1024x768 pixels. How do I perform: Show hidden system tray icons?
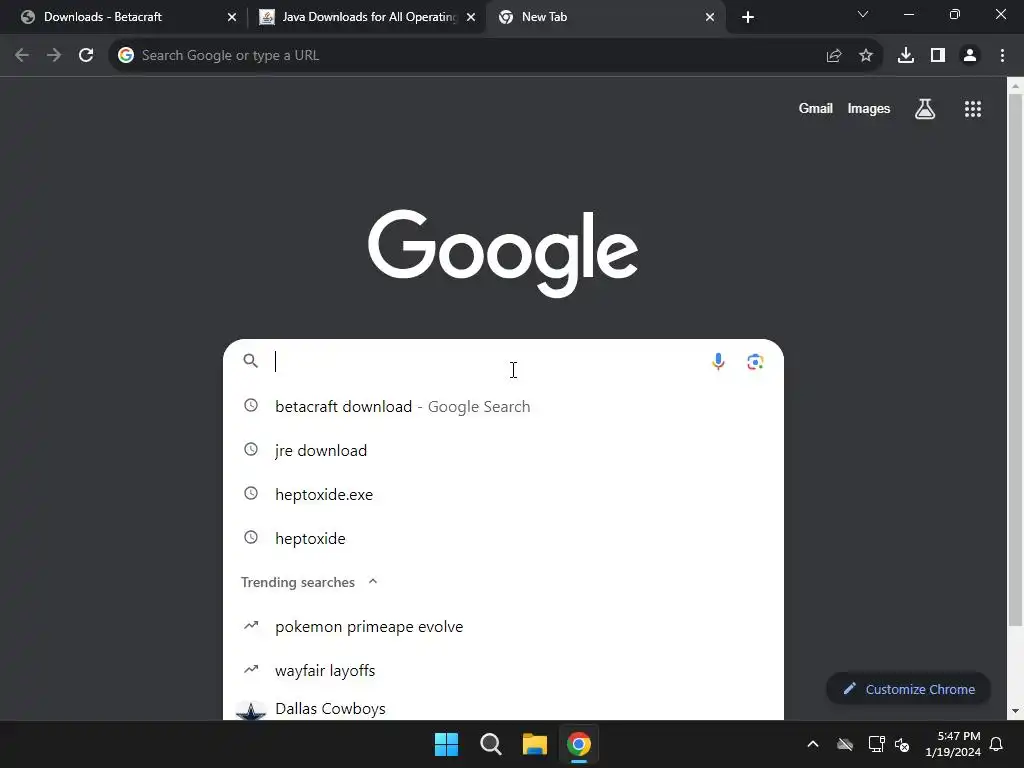pyautogui.click(x=813, y=744)
